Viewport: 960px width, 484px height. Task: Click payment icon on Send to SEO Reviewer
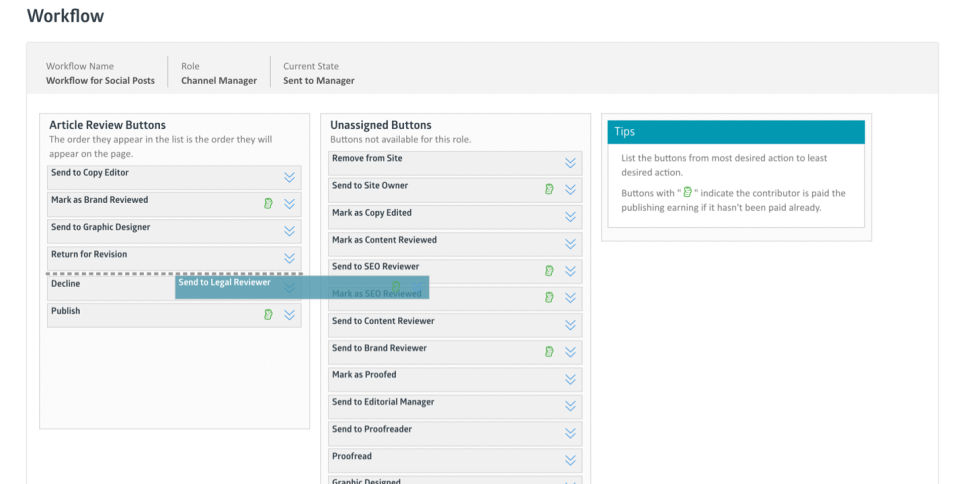(x=549, y=271)
